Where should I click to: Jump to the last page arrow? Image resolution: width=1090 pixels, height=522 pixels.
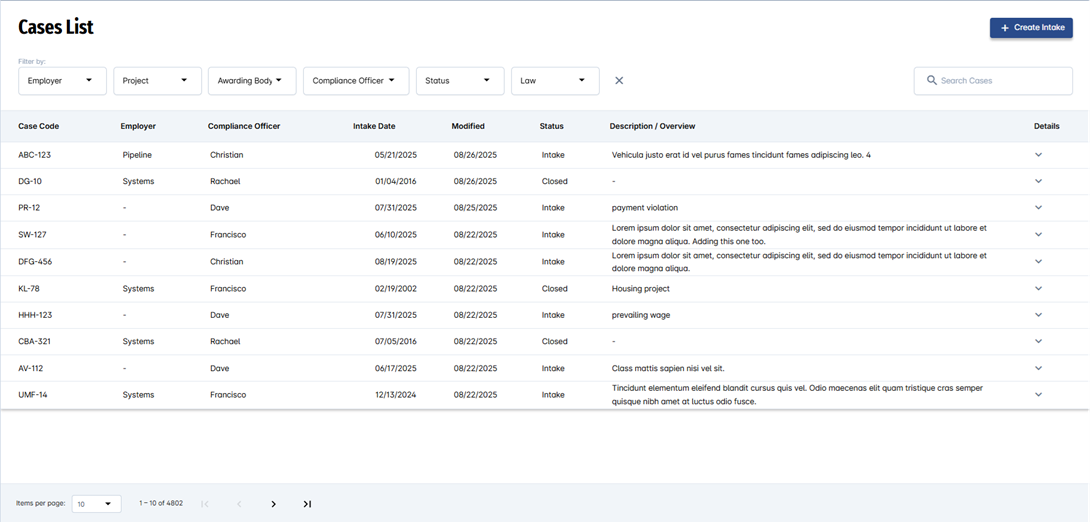point(307,504)
